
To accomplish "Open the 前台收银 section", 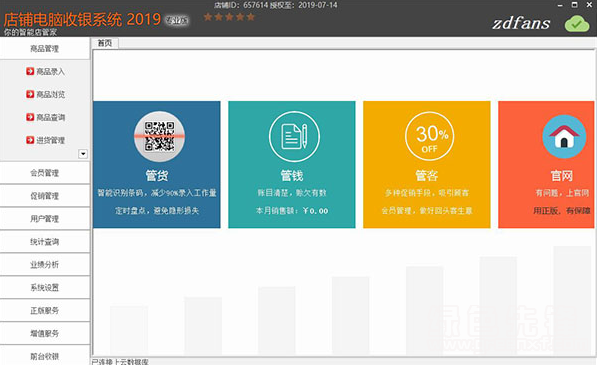I will [45, 356].
